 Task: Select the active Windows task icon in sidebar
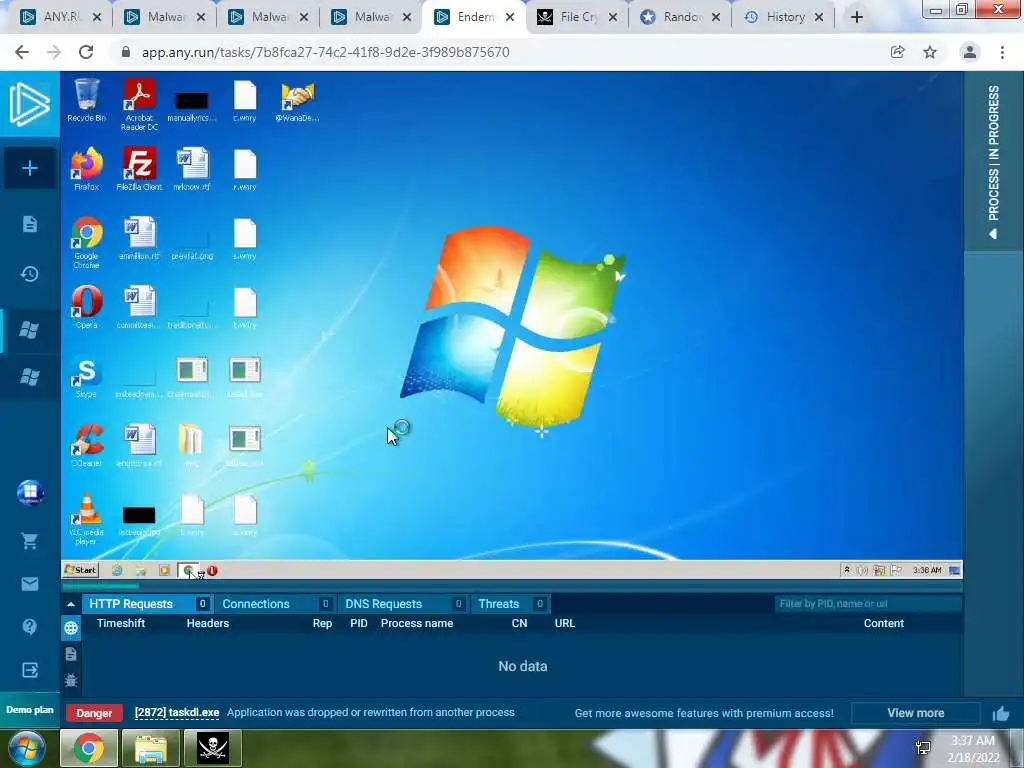pyautogui.click(x=29, y=330)
